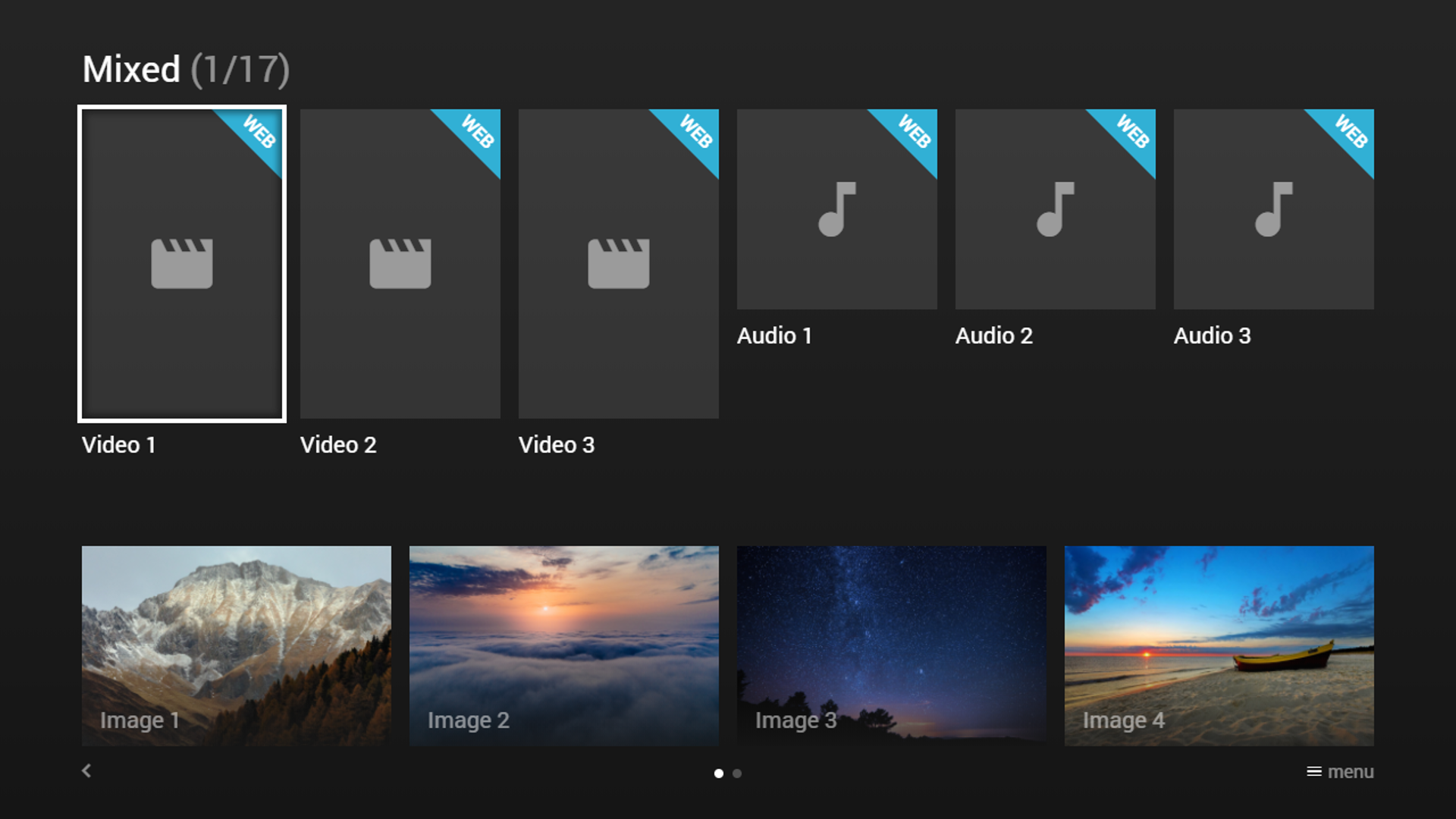The height and width of the screenshot is (819, 1456).
Task: Click the second pagination dot
Action: tap(736, 773)
